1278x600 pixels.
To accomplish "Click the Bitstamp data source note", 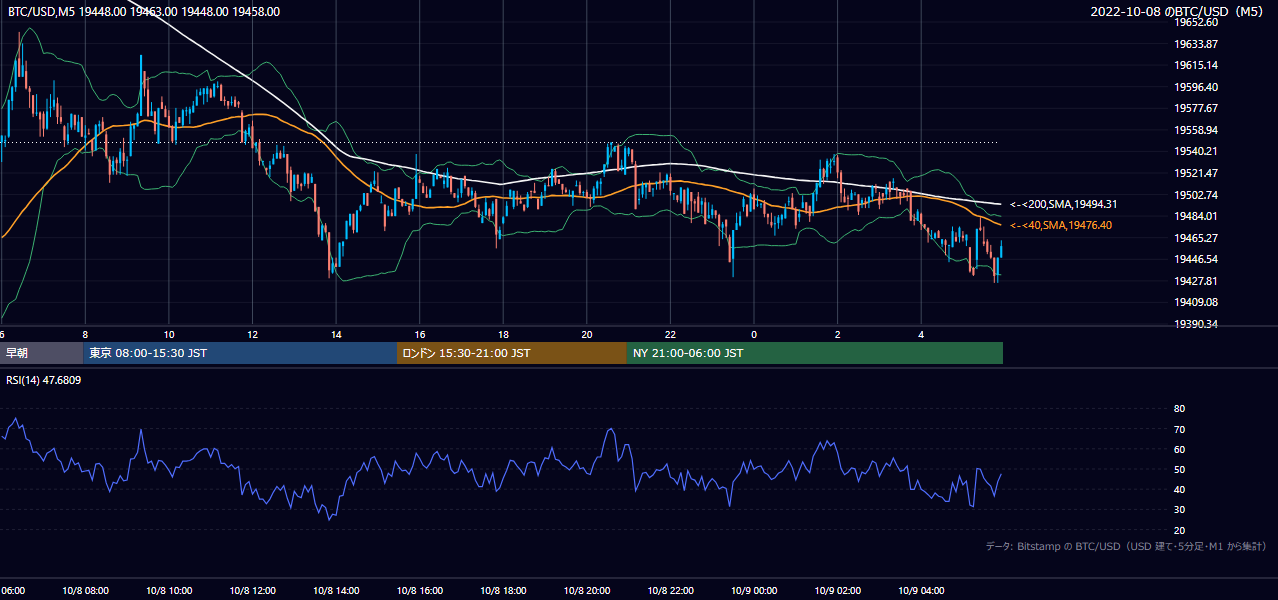I will point(1126,547).
